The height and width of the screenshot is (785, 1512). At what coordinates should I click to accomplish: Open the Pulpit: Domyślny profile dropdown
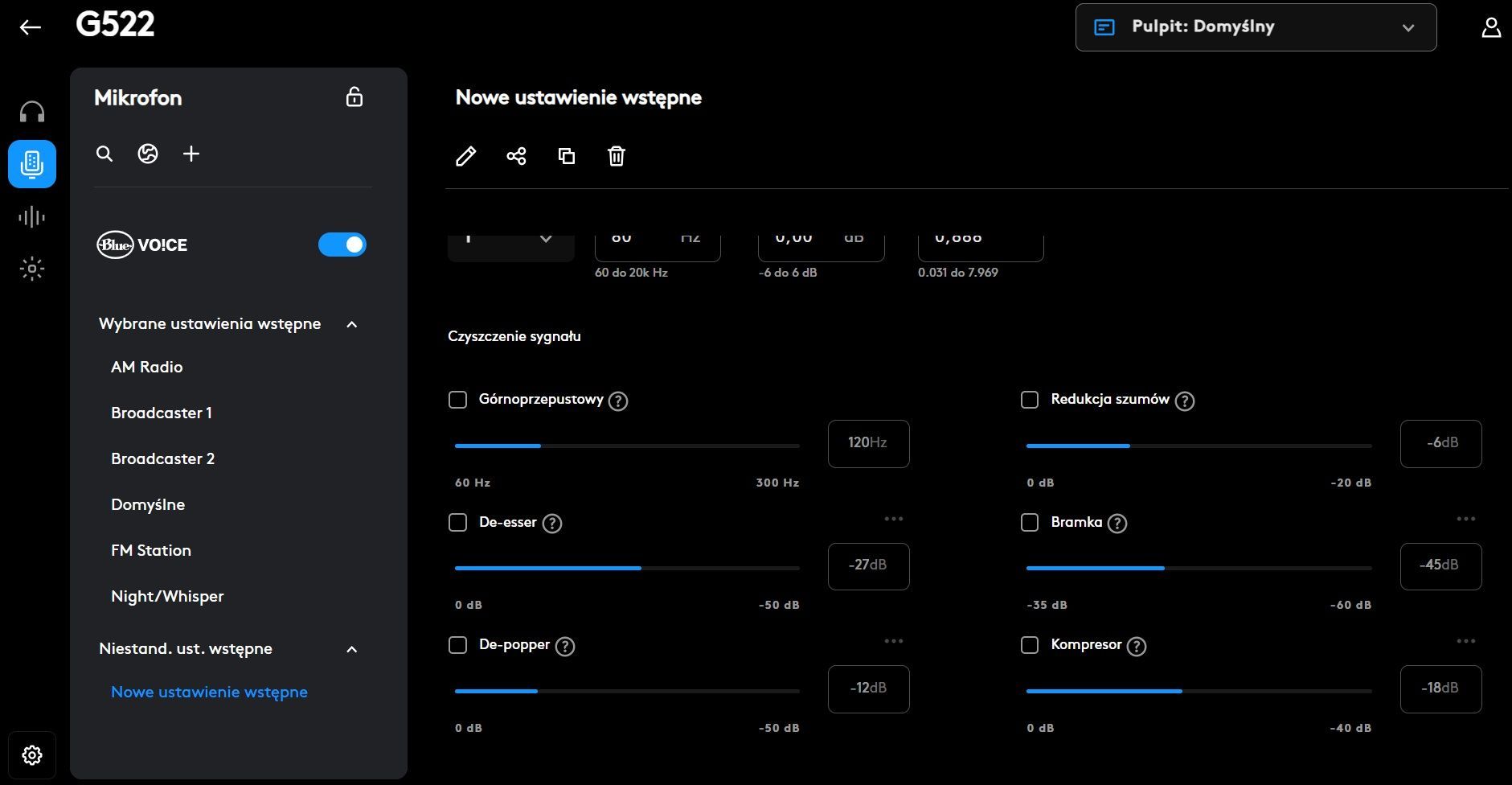click(x=1256, y=27)
